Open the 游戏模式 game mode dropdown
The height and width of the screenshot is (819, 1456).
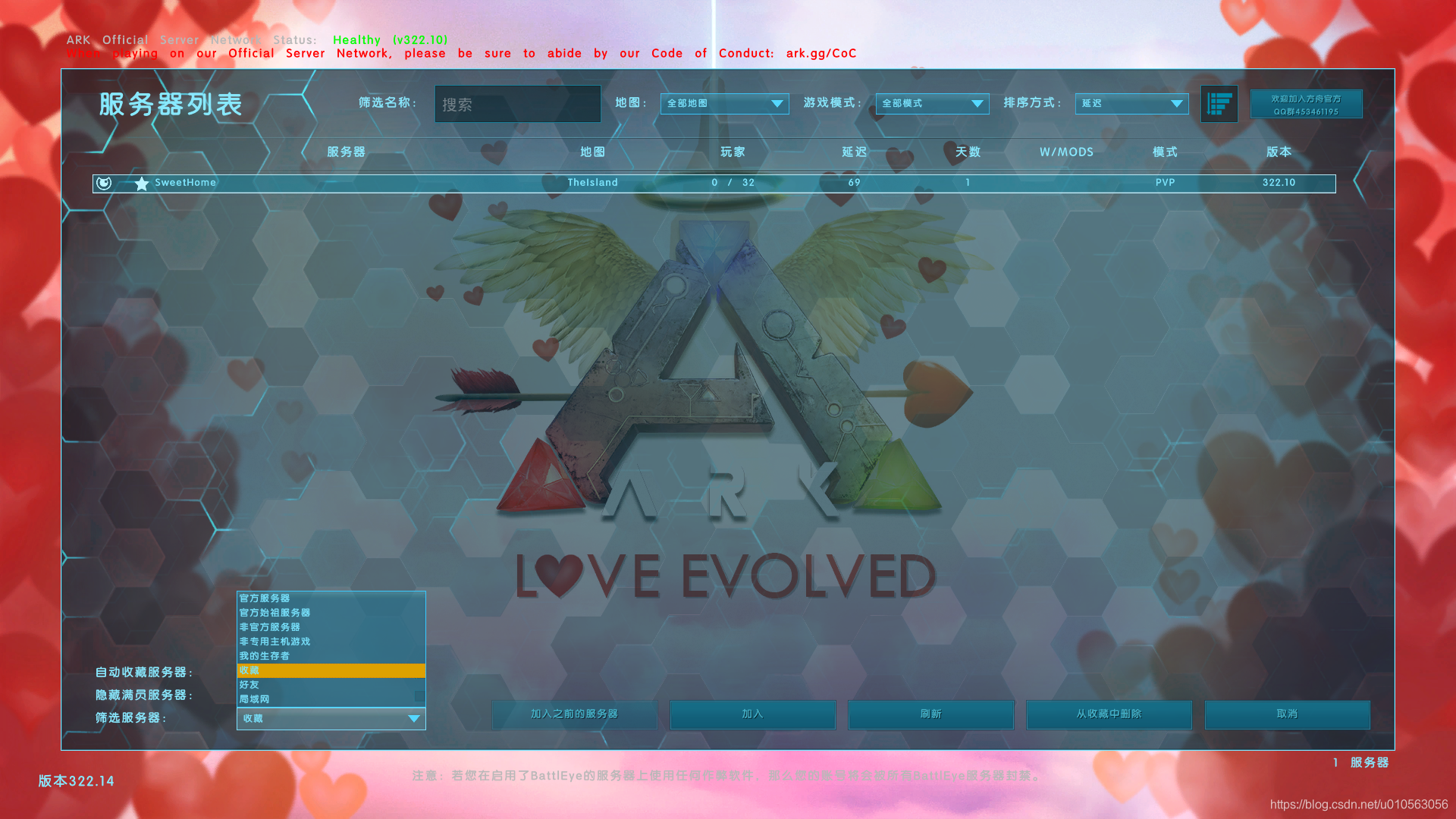coord(932,104)
